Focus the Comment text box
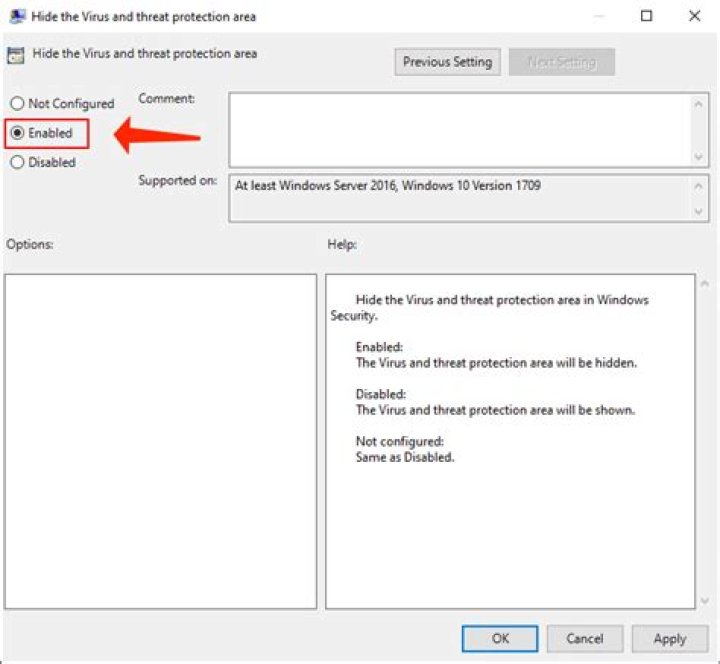This screenshot has height=664, width=720. [460, 130]
